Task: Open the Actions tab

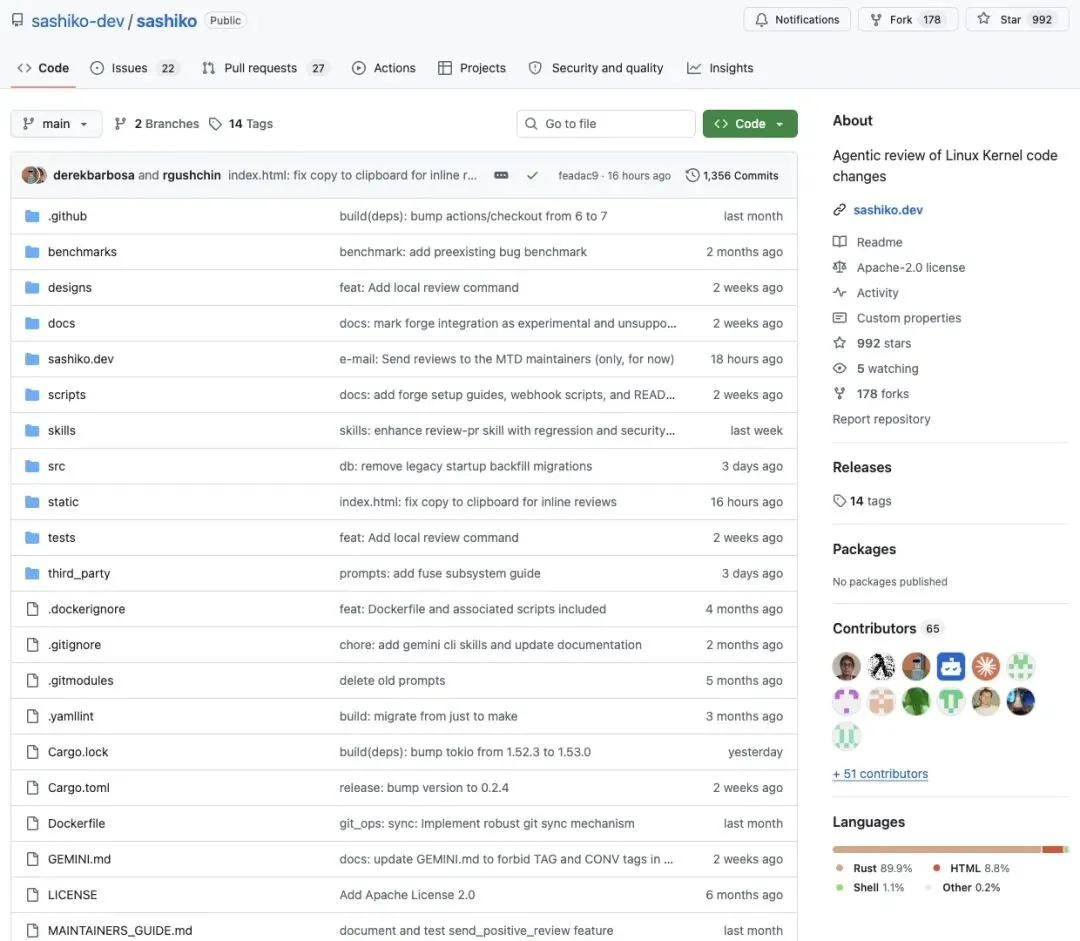Action: [384, 68]
